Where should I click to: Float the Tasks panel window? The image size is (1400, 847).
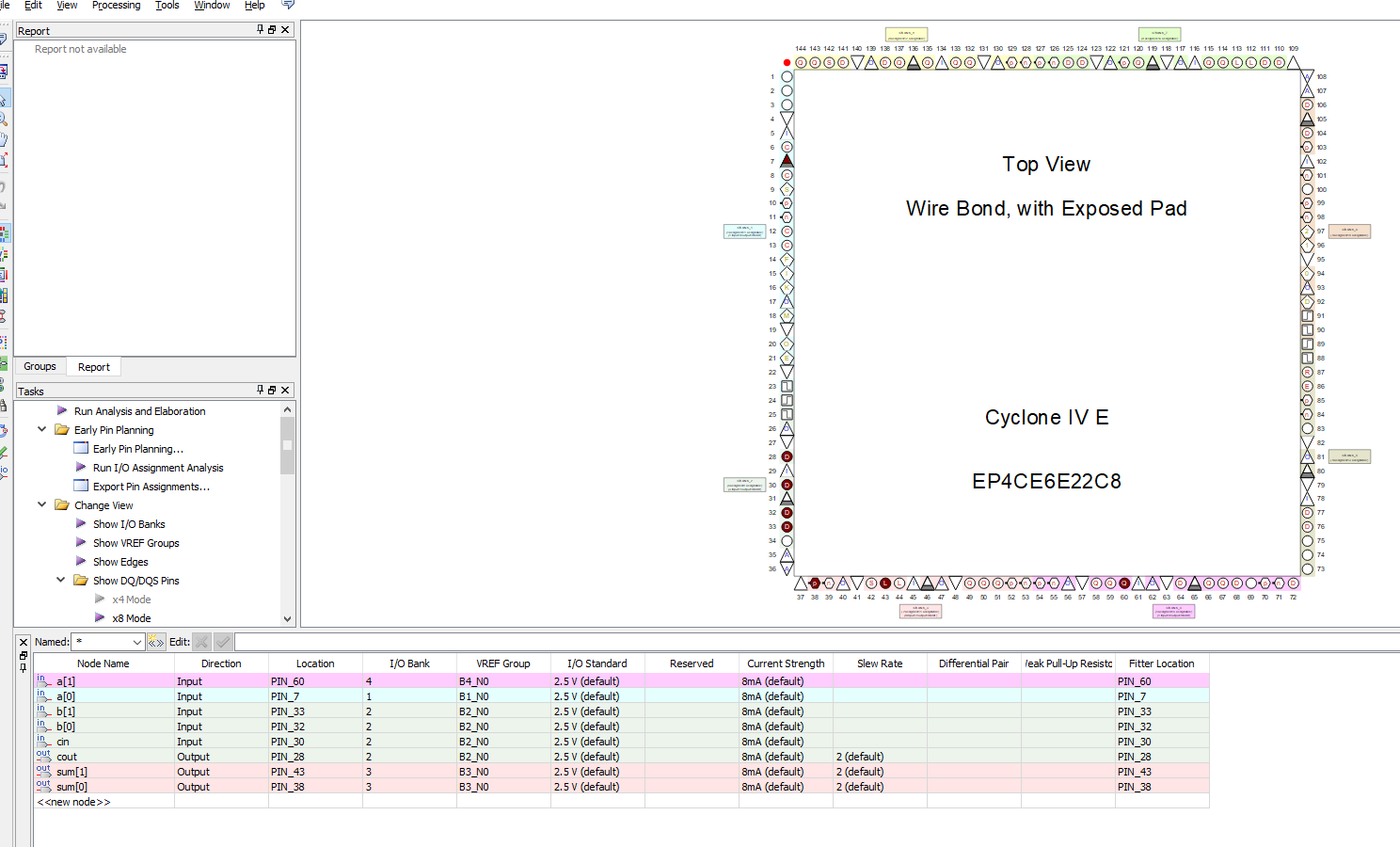(273, 391)
